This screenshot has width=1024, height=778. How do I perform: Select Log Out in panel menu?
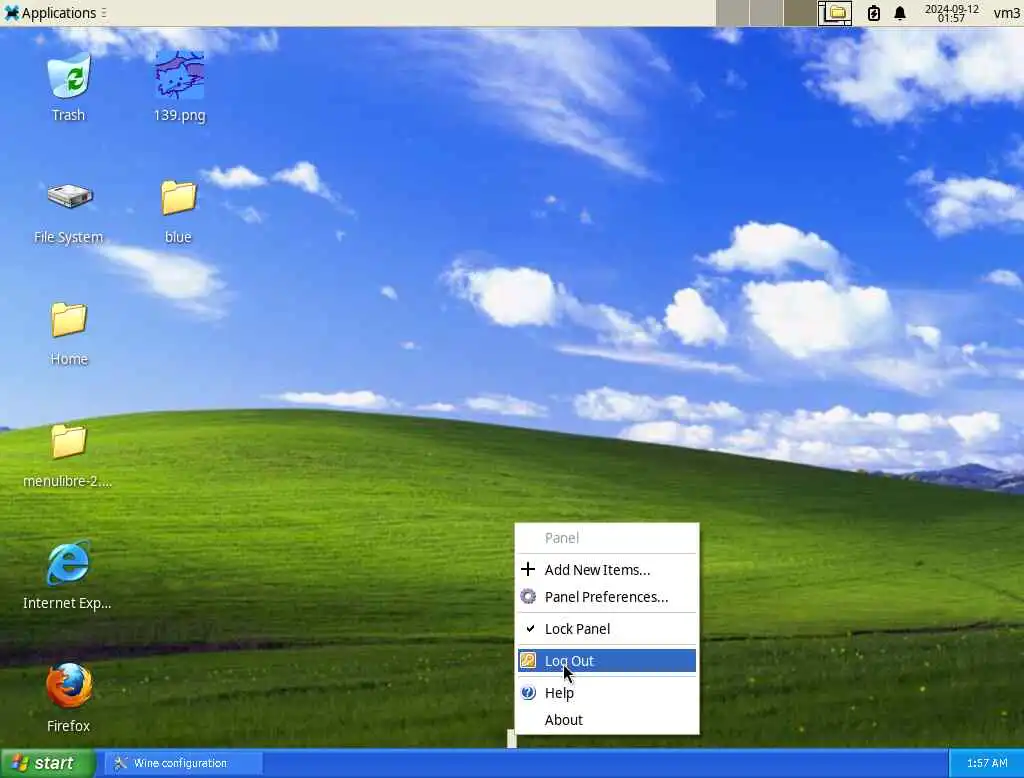pyautogui.click(x=607, y=660)
